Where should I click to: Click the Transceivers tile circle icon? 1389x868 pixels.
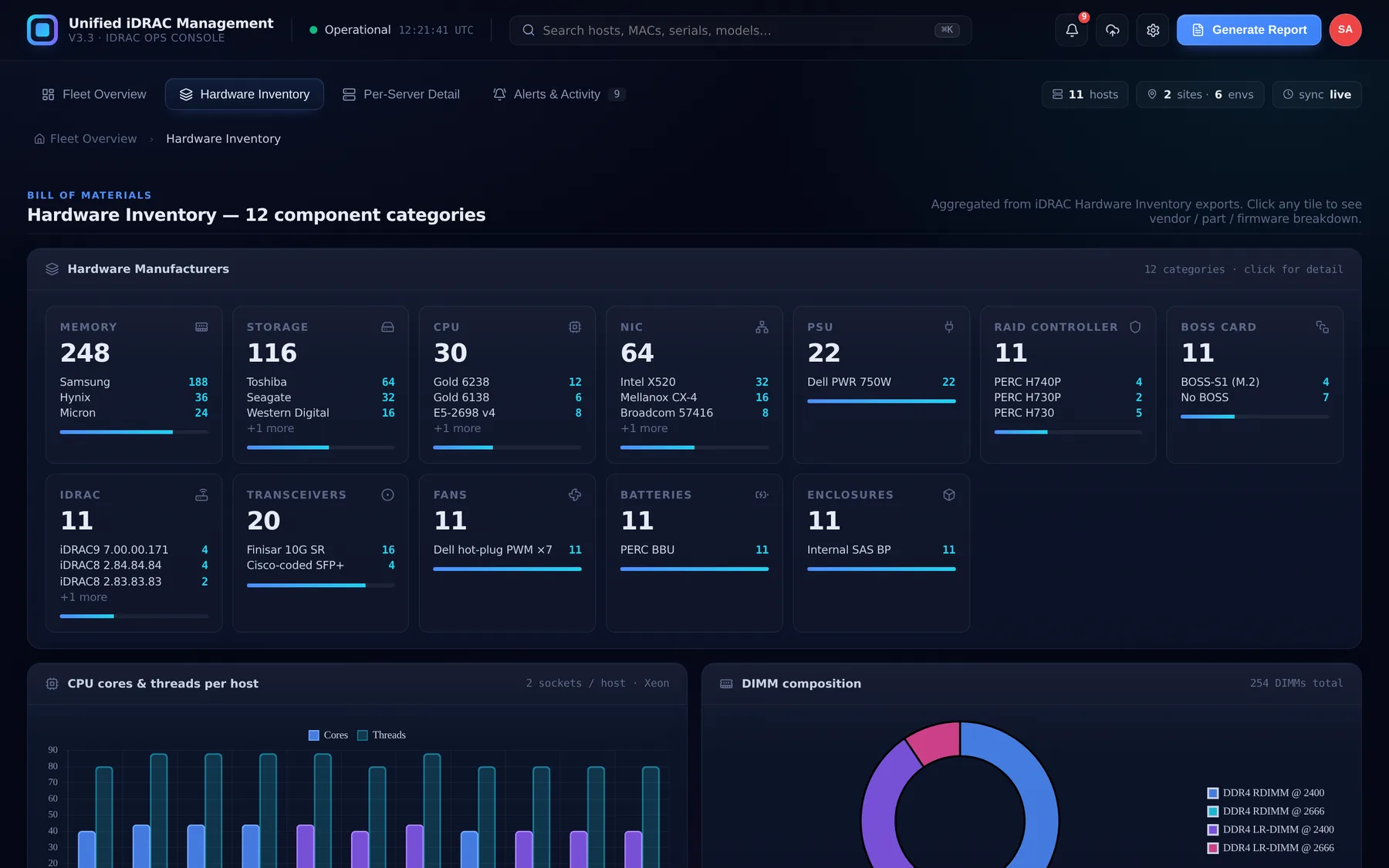tap(387, 495)
